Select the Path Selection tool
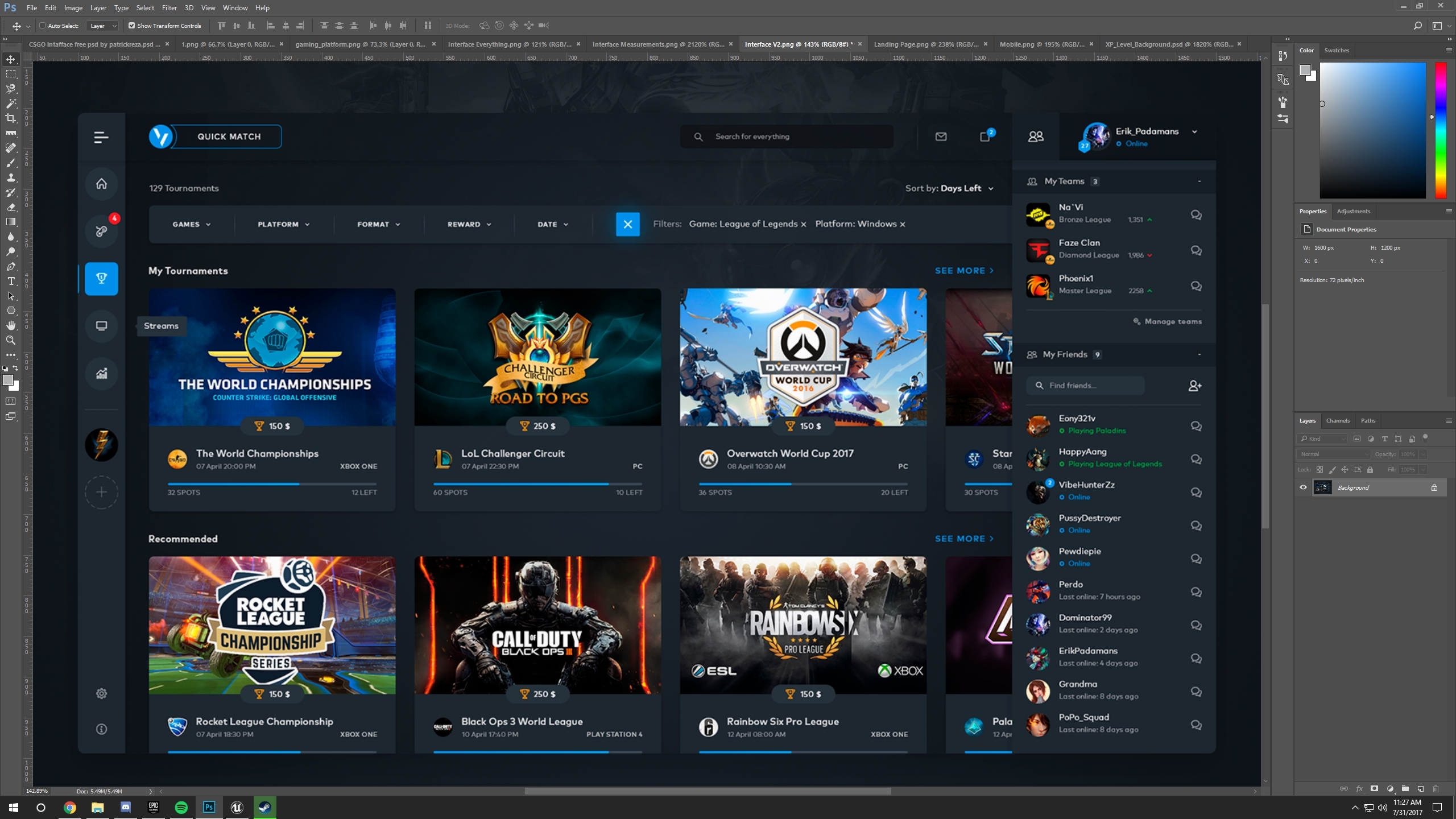The image size is (1456, 819). [11, 296]
